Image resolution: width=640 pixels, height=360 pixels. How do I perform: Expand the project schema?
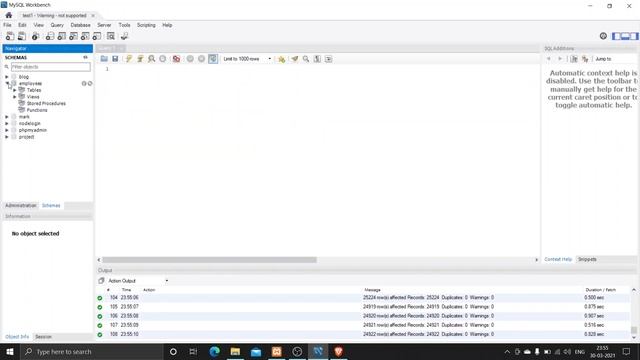pos(7,137)
